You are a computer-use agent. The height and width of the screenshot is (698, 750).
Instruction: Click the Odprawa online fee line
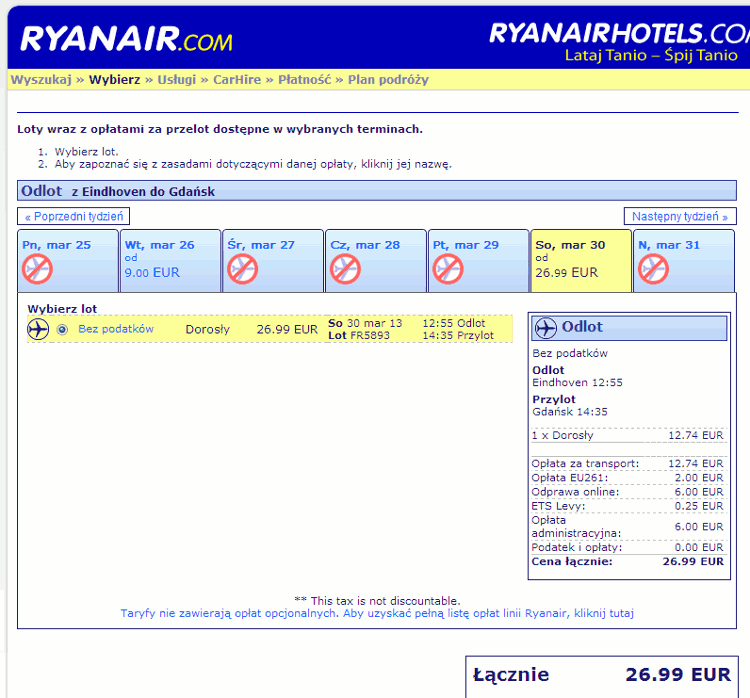[x=628, y=492]
